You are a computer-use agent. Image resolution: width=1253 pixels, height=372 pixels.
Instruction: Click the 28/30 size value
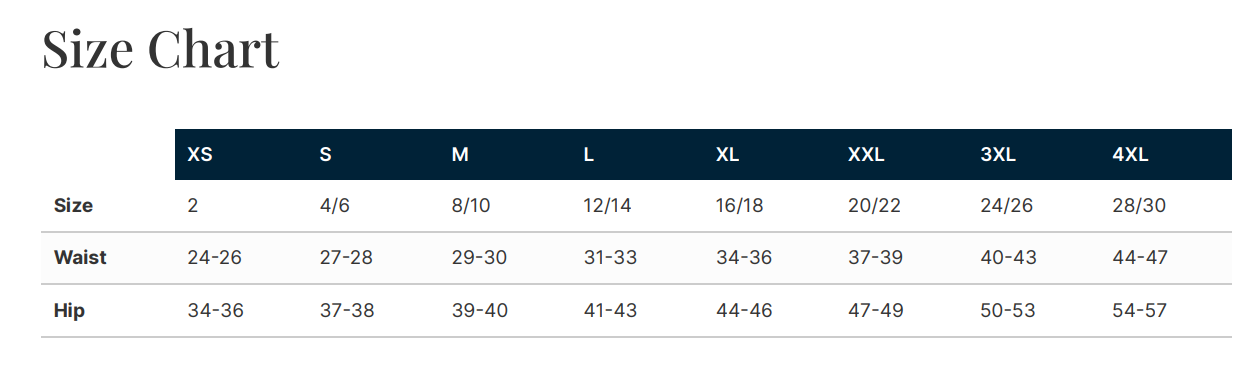[1139, 206]
